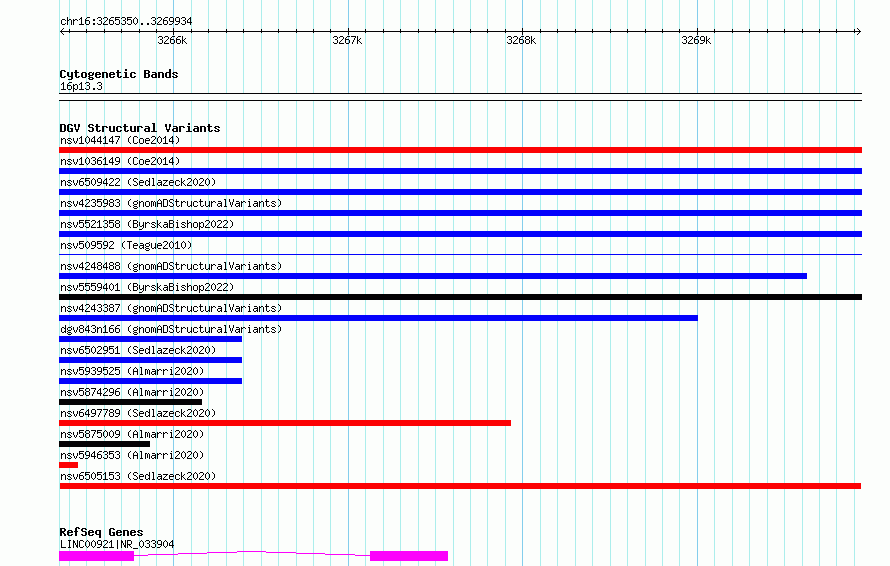Image resolution: width=890 pixels, height=566 pixels.
Task: Click the 3268k ruler mark
Action: pos(521,40)
